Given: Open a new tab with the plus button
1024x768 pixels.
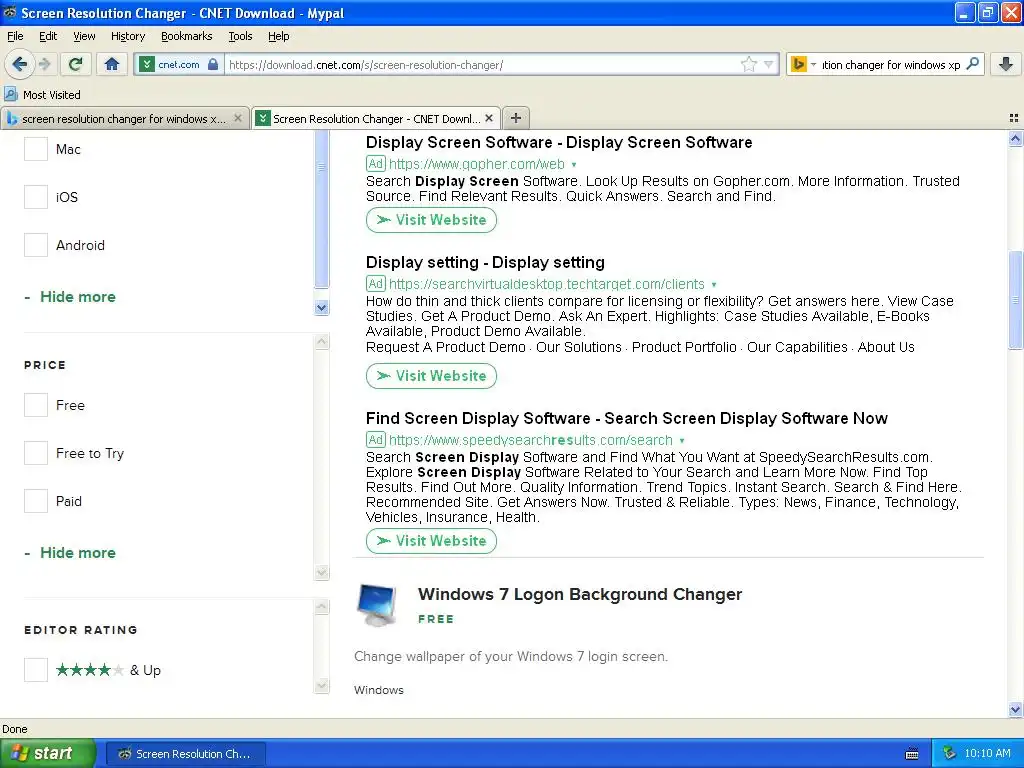Looking at the screenshot, I should tap(516, 118).
